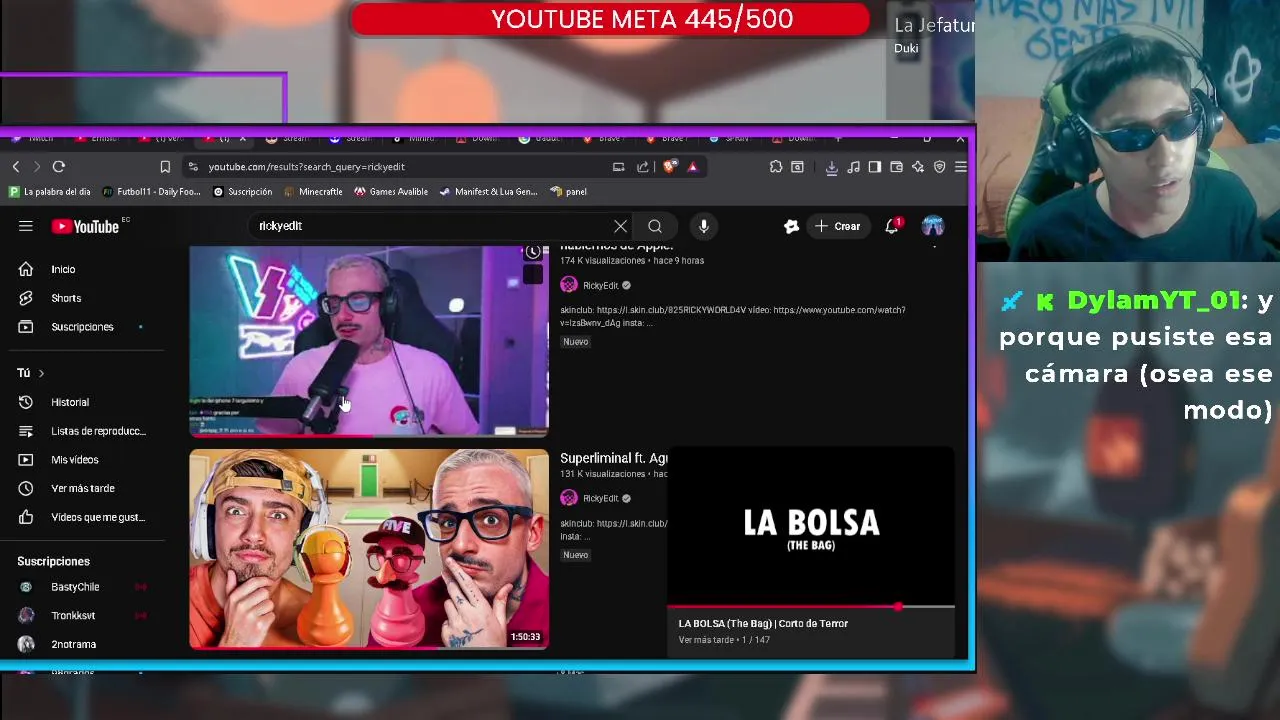
Task: Add first video to queue icon
Action: pos(533,275)
